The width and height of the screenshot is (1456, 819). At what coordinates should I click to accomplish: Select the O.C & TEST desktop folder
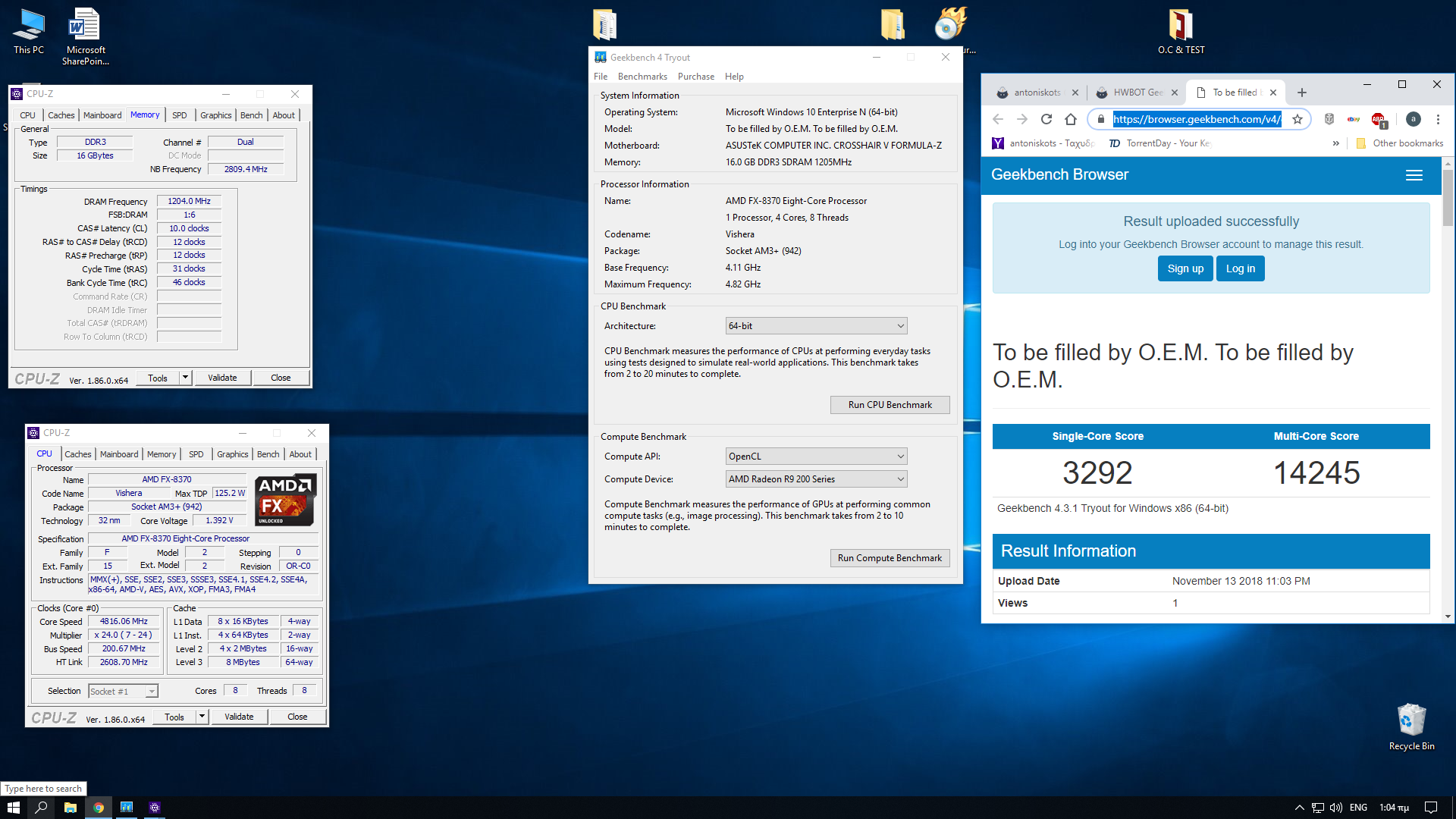1181,31
